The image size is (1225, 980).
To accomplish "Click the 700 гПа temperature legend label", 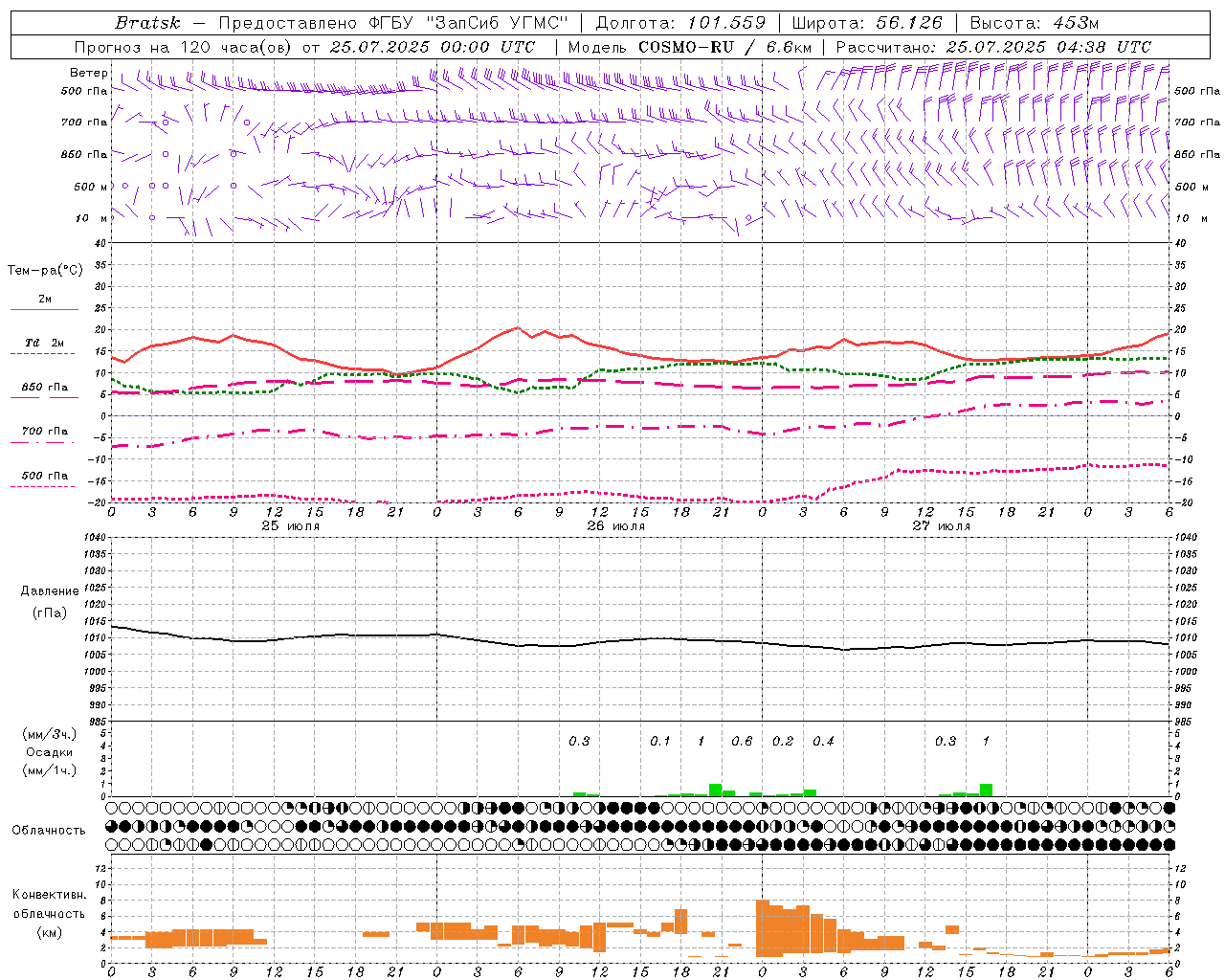I will point(44,432).
